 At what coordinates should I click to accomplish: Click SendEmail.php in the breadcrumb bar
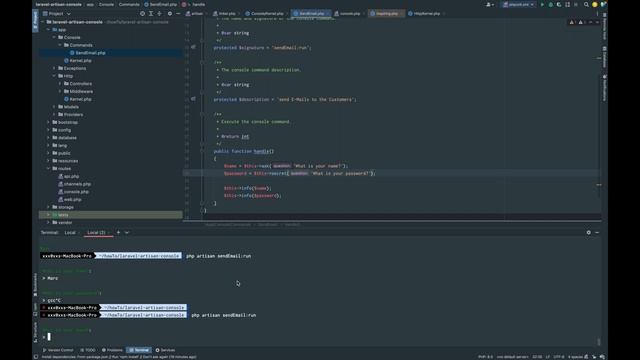click(160, 4)
